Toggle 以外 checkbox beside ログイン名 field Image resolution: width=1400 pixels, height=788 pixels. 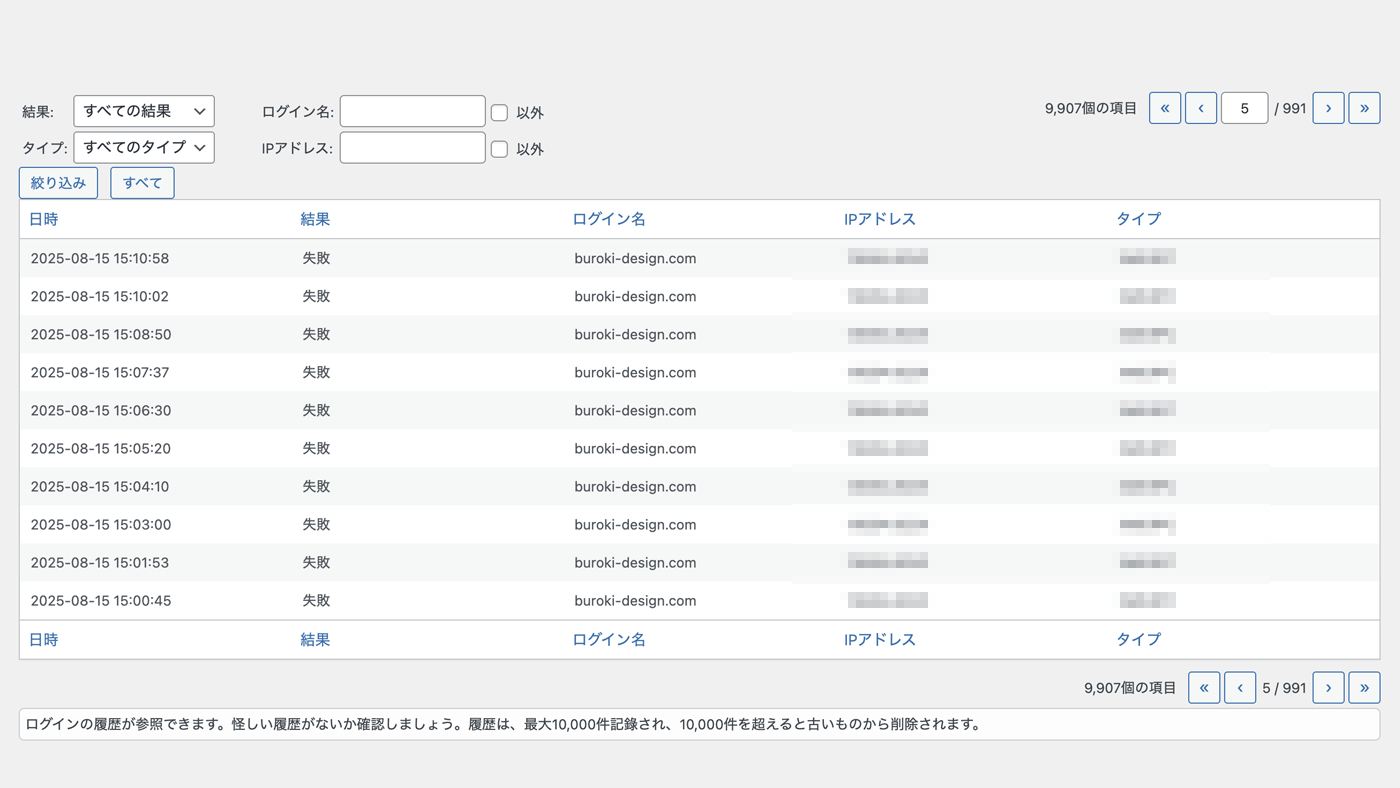coord(500,113)
